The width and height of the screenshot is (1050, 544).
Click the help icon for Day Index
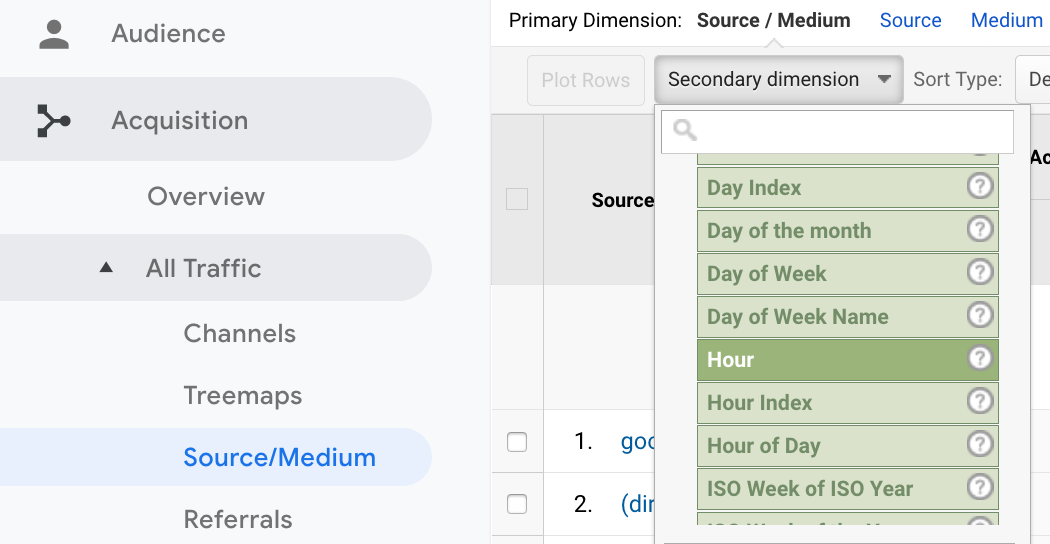tap(980, 186)
